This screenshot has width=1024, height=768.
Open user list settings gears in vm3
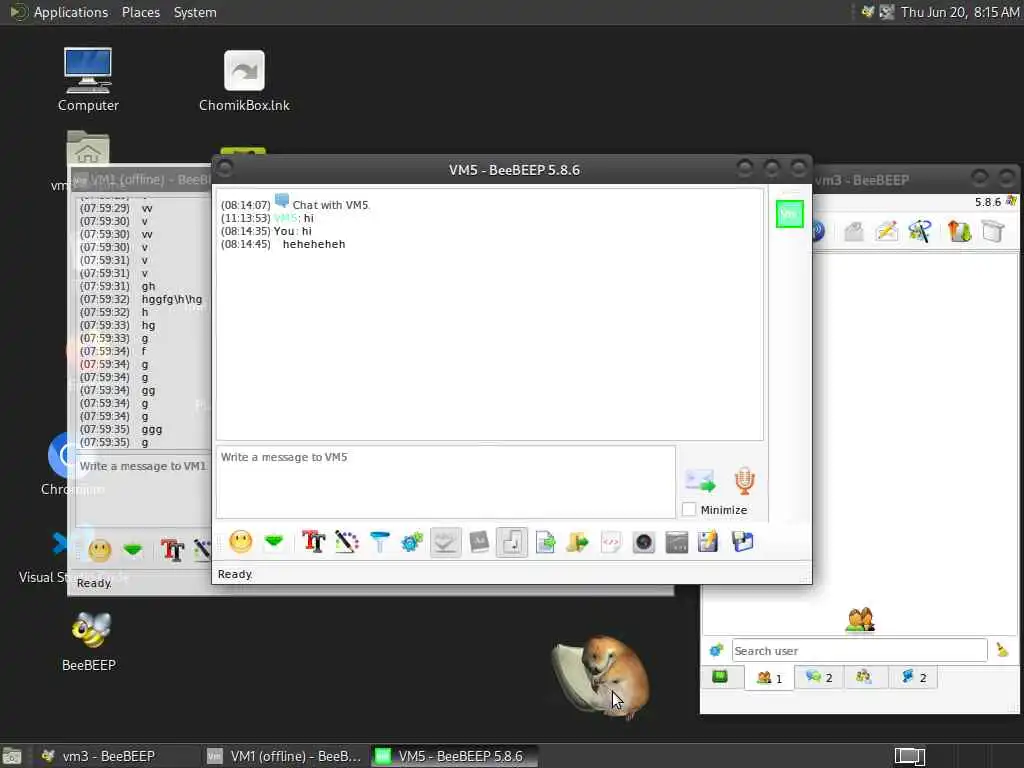pyautogui.click(x=716, y=650)
